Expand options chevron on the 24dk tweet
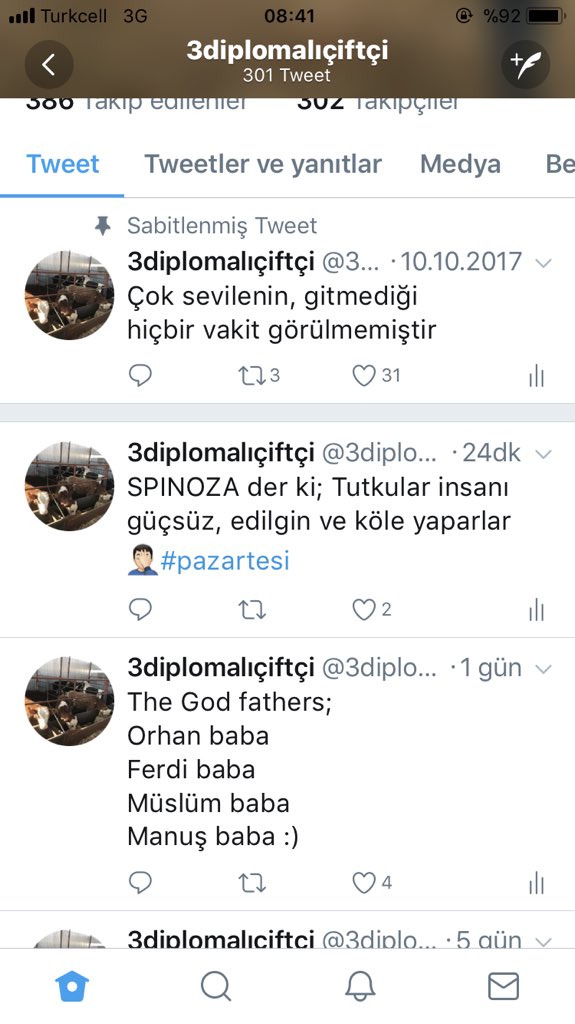Screen dimensions: 575x1024 coord(543,454)
